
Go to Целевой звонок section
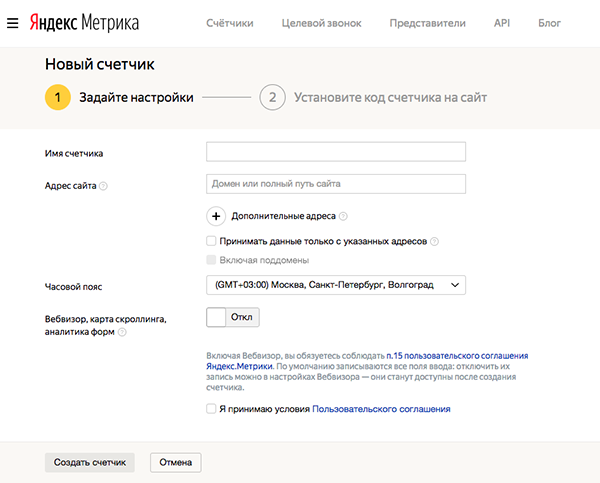(x=322, y=22)
